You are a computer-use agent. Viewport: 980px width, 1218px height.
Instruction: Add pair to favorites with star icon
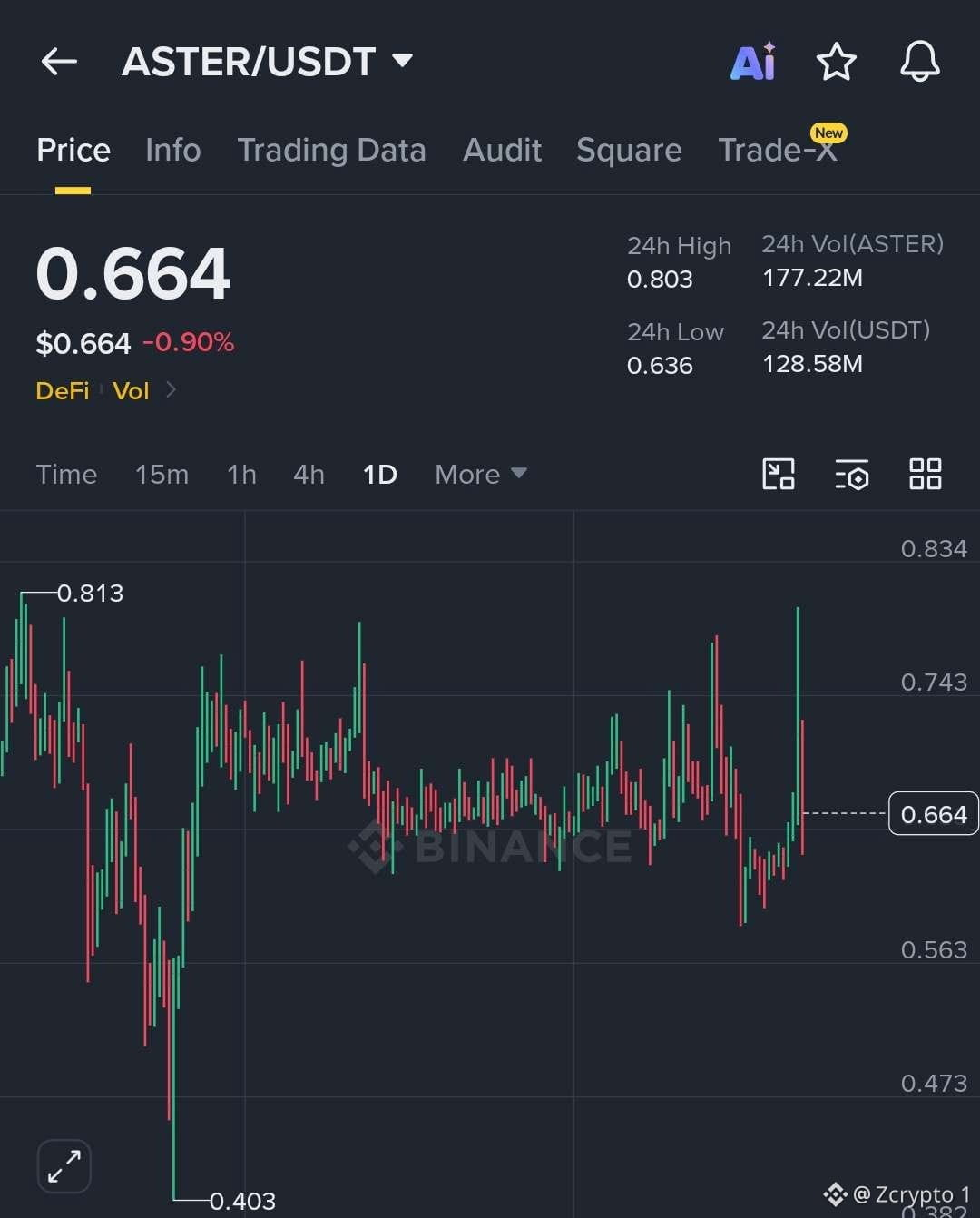coord(836,62)
